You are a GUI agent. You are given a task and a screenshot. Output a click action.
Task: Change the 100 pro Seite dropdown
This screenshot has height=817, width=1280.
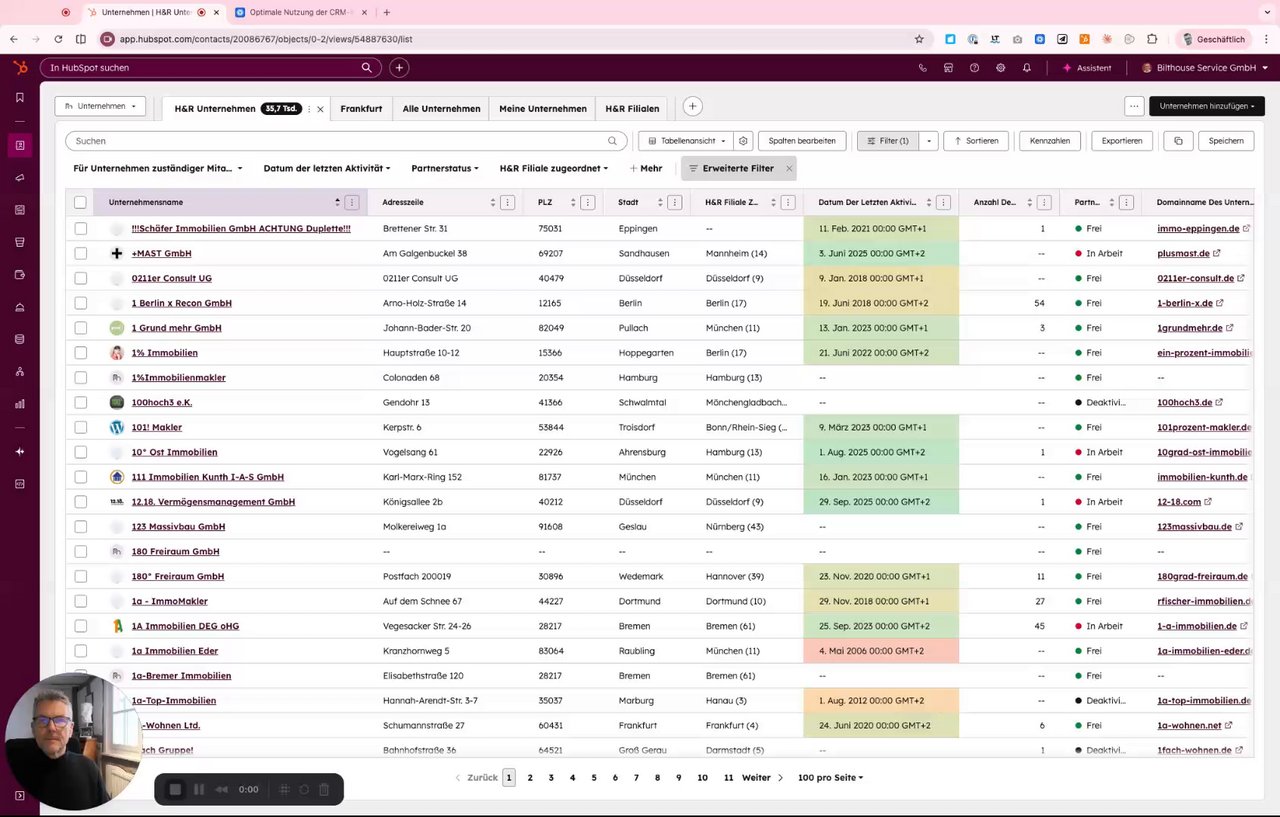pyautogui.click(x=830, y=778)
